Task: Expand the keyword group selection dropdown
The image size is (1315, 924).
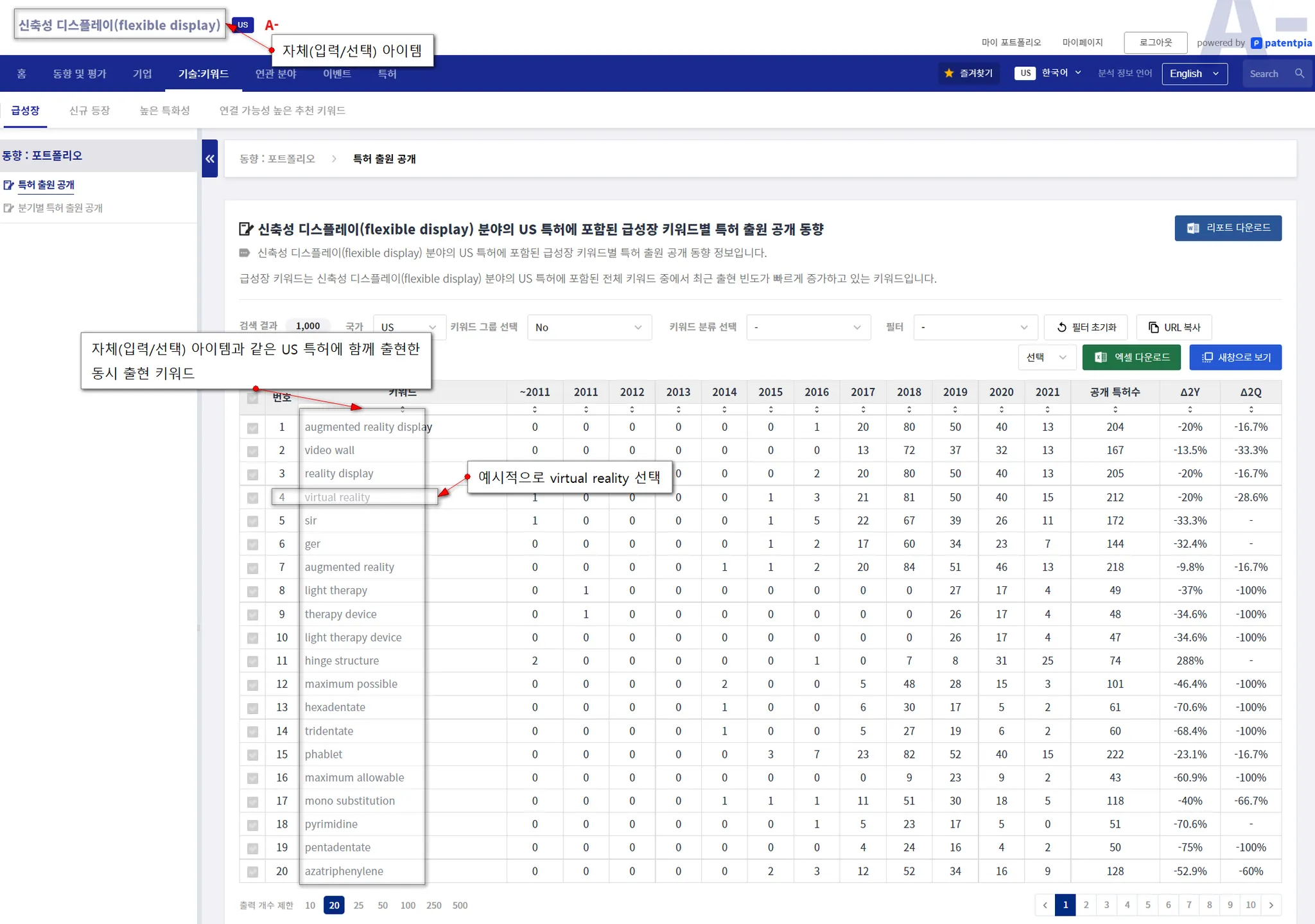Action: [x=589, y=327]
